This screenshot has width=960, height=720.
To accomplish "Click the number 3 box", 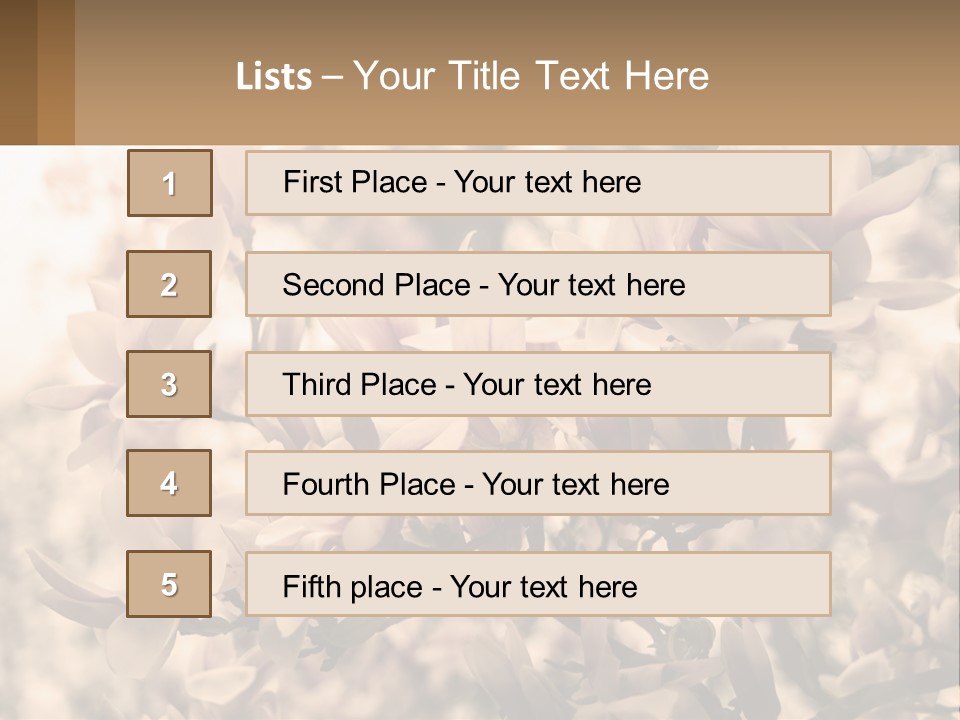I will click(x=169, y=384).
